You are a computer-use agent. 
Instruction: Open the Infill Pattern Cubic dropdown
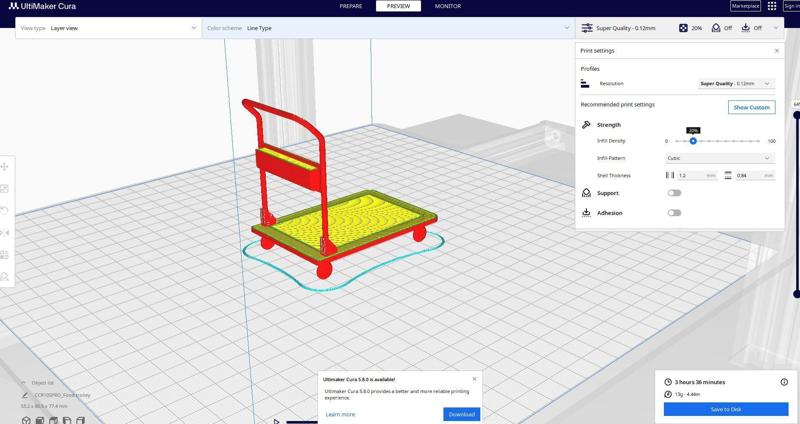(x=719, y=158)
